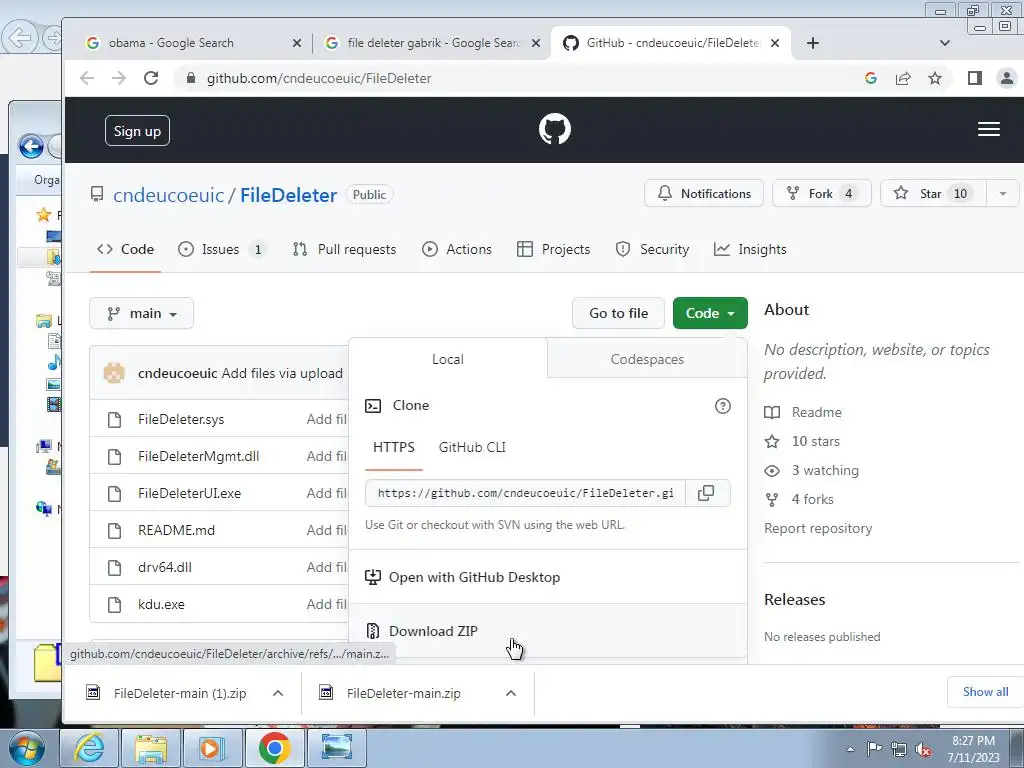The height and width of the screenshot is (768, 1024).
Task: Open the FileDeleter.sys file
Action: click(181, 419)
